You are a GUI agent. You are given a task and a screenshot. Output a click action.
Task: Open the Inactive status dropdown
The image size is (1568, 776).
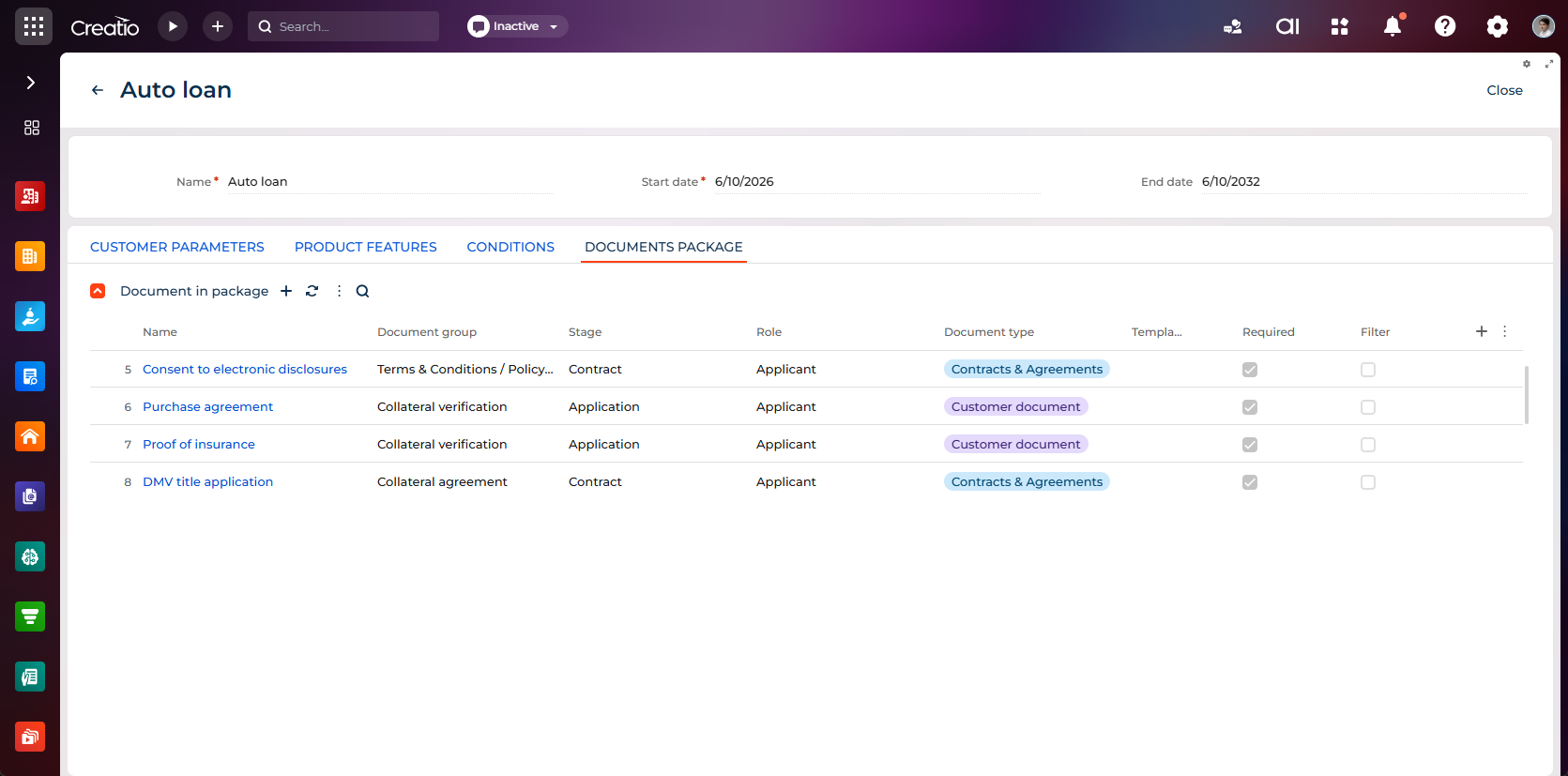pyautogui.click(x=517, y=26)
